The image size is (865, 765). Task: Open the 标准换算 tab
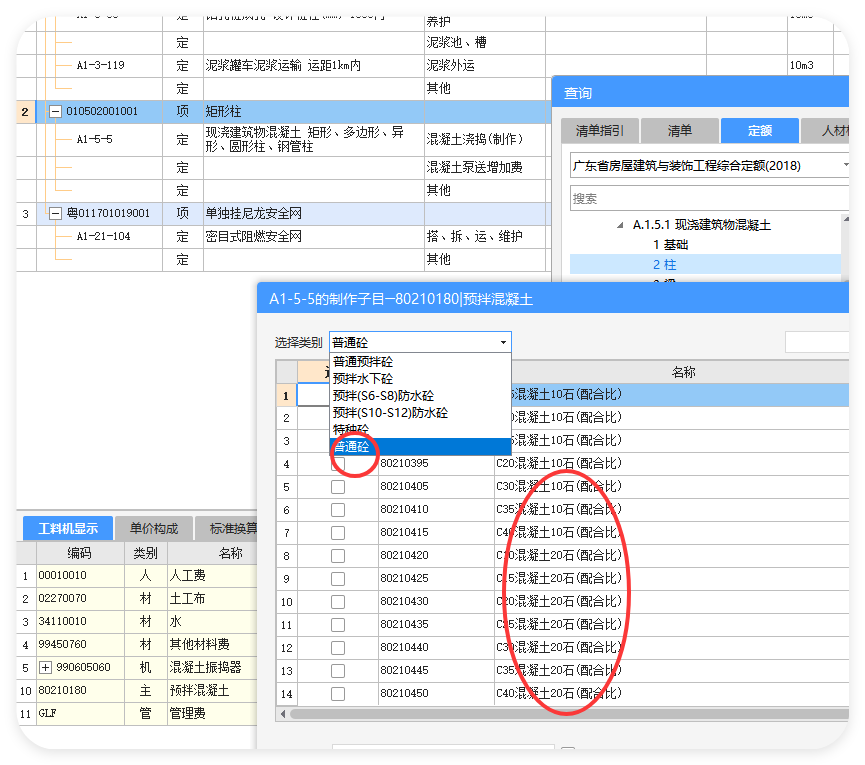pos(227,528)
